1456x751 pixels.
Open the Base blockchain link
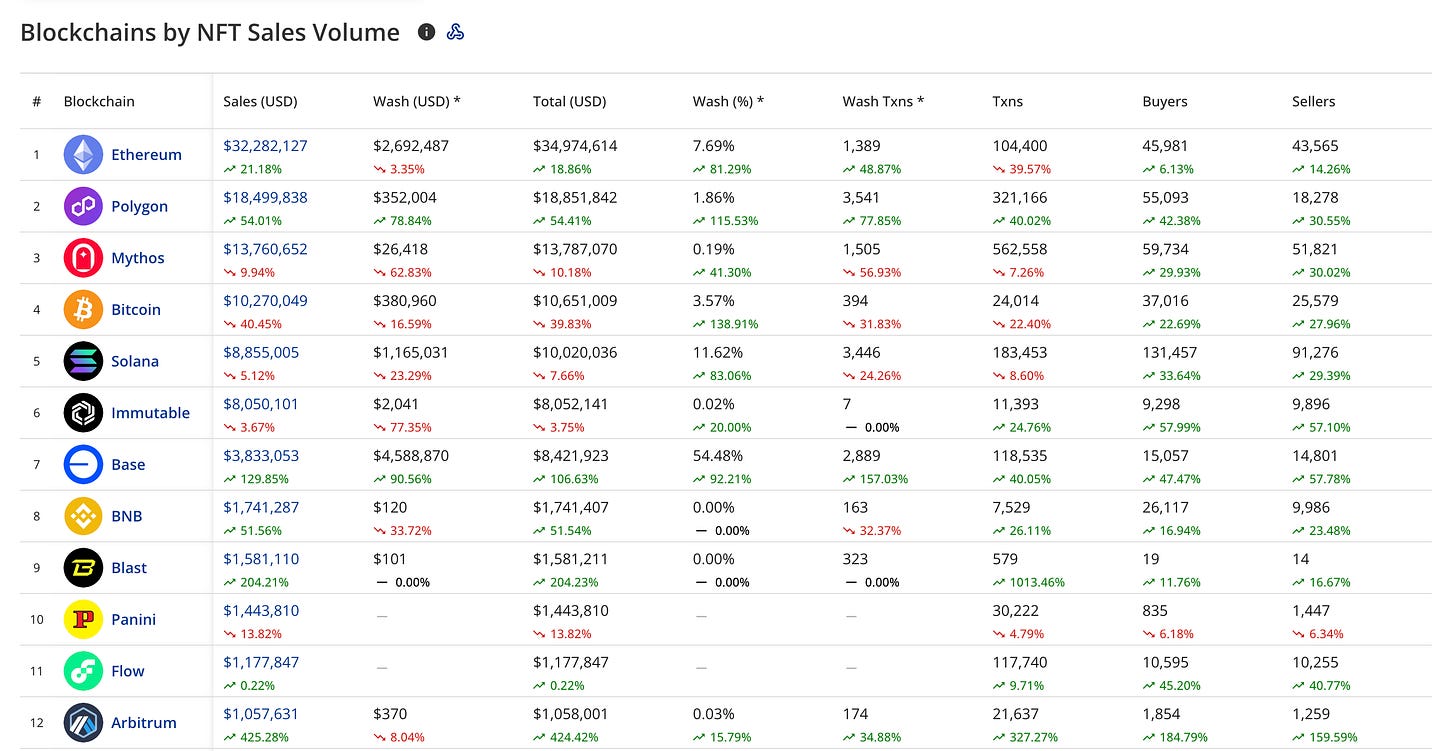[128, 465]
